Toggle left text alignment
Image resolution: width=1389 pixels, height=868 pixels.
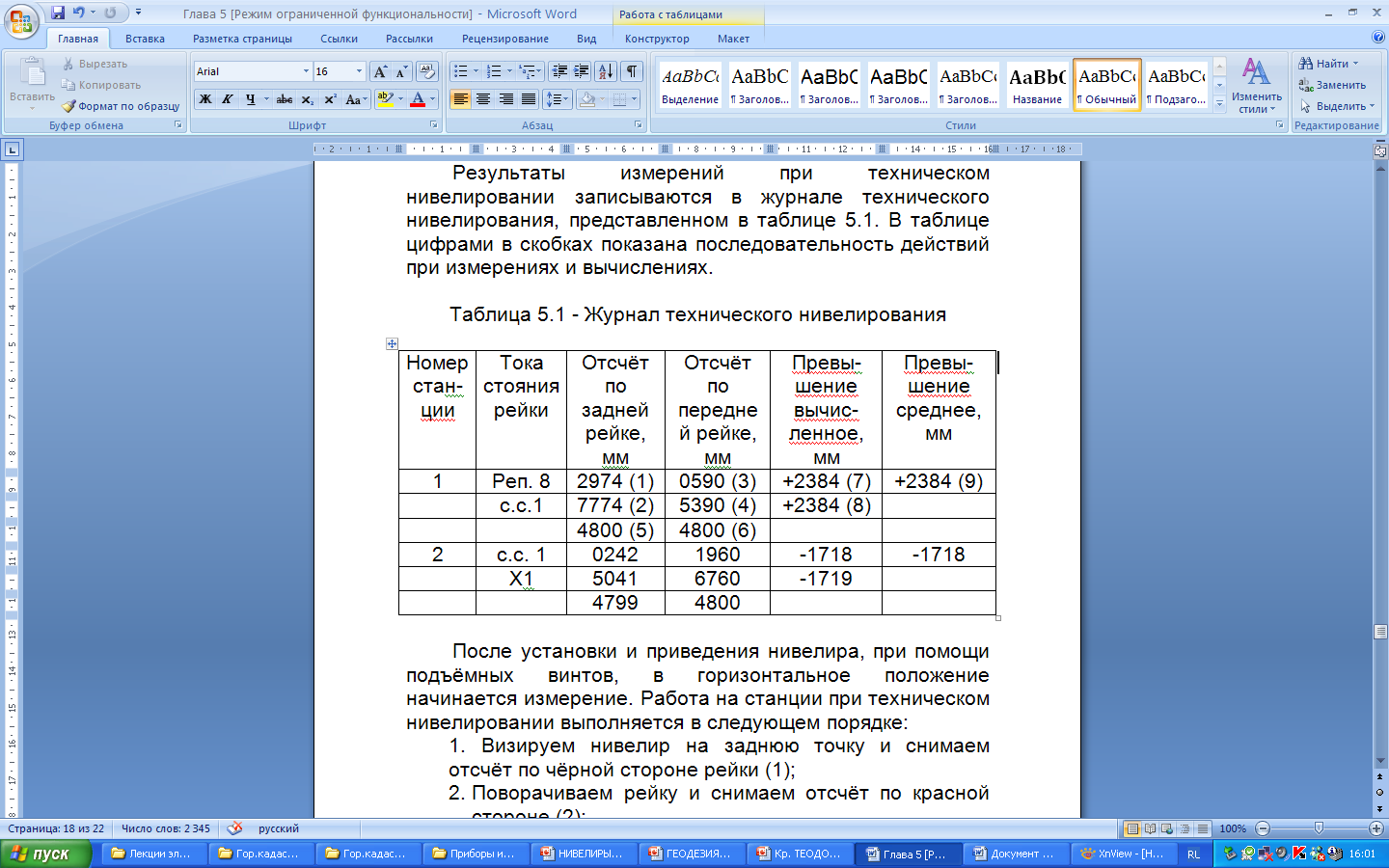tap(461, 99)
